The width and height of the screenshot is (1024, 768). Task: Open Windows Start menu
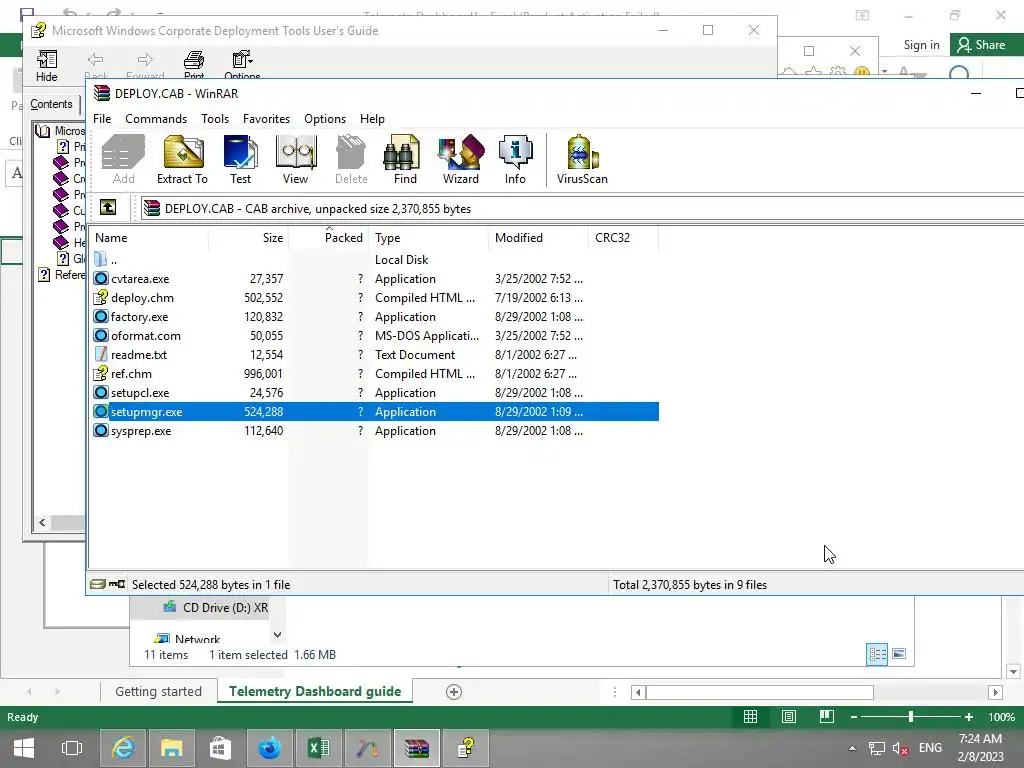coord(24,748)
